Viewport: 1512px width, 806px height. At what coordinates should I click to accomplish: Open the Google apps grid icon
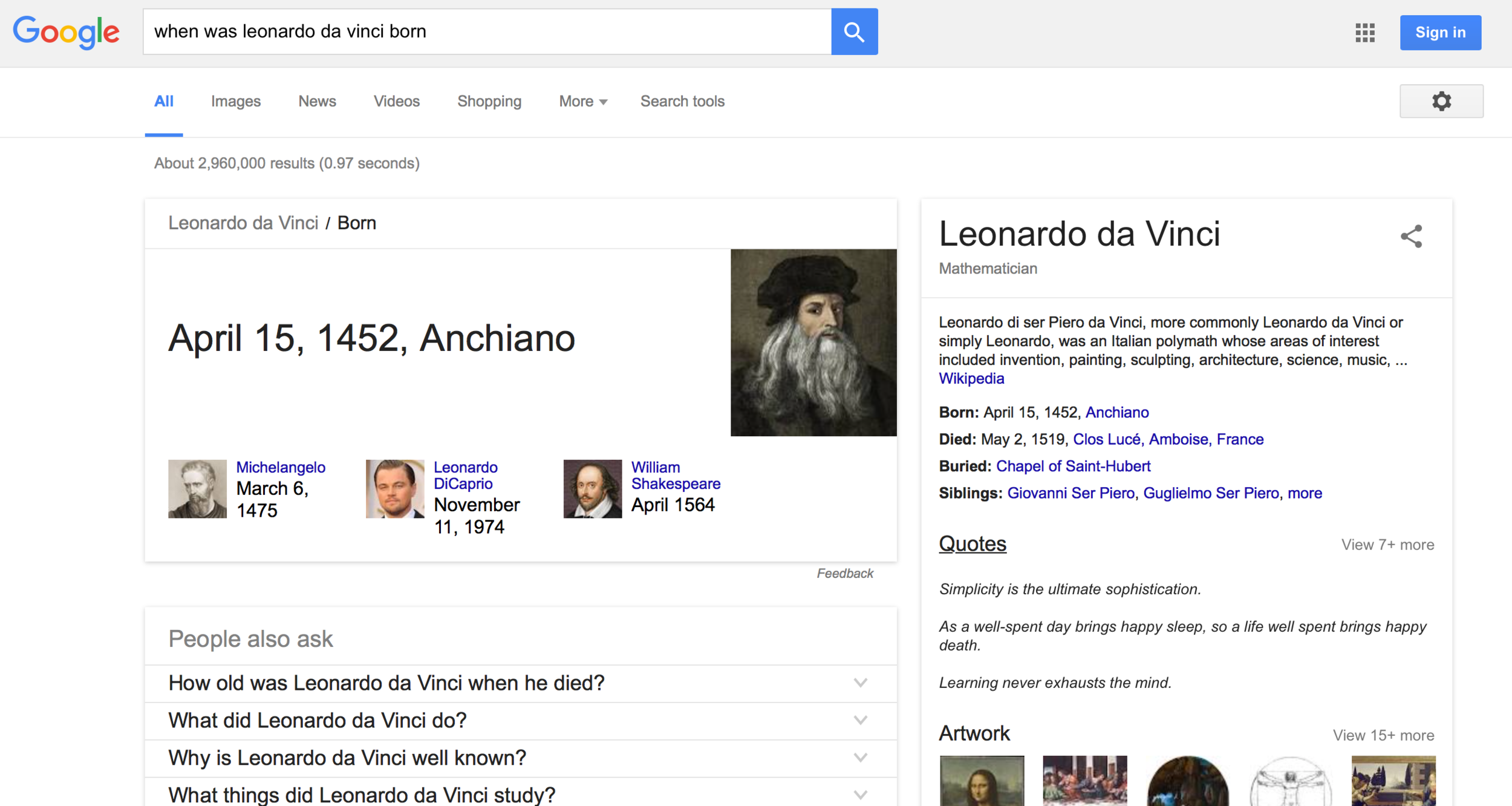tap(1365, 33)
